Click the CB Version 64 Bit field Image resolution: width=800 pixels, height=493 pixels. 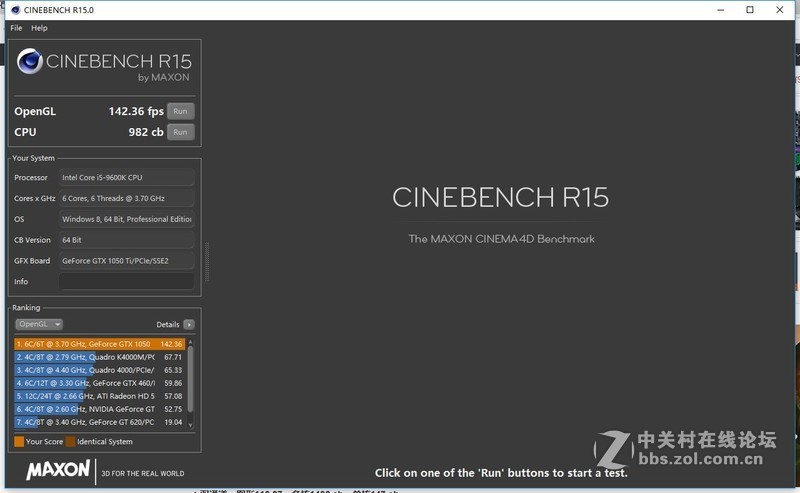click(127, 240)
